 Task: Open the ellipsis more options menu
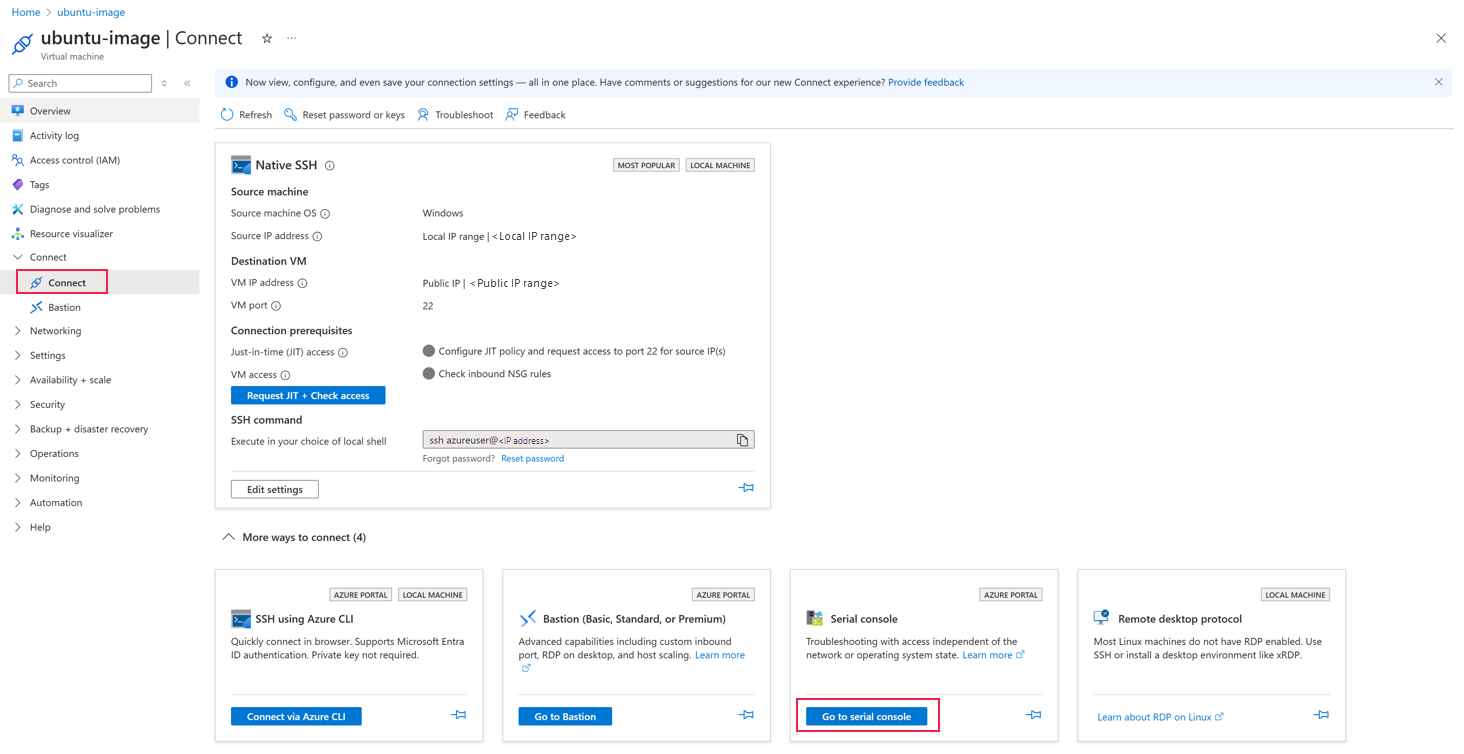click(x=292, y=39)
